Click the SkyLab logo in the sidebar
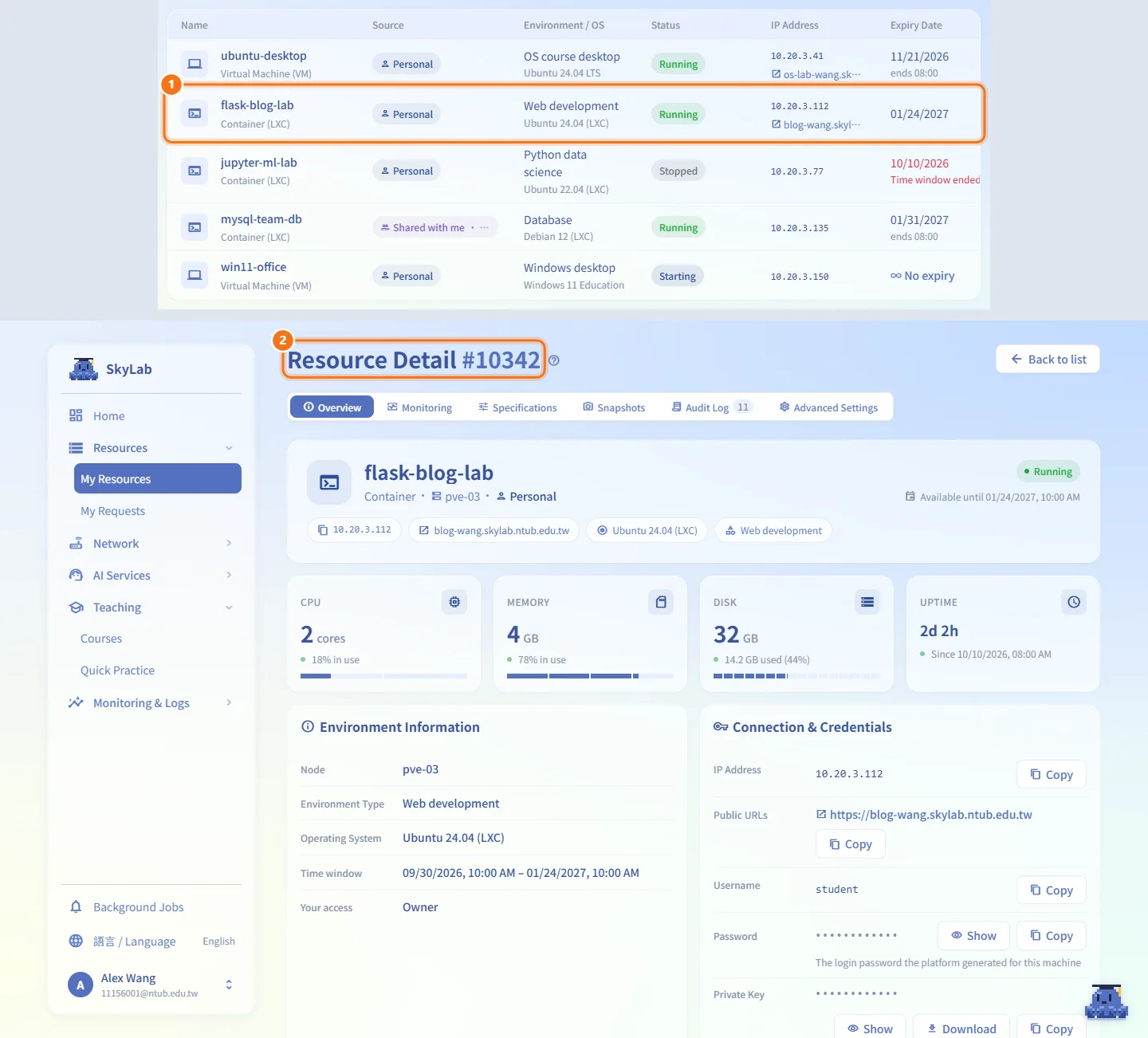The height and width of the screenshot is (1038, 1148). pyautogui.click(x=84, y=369)
